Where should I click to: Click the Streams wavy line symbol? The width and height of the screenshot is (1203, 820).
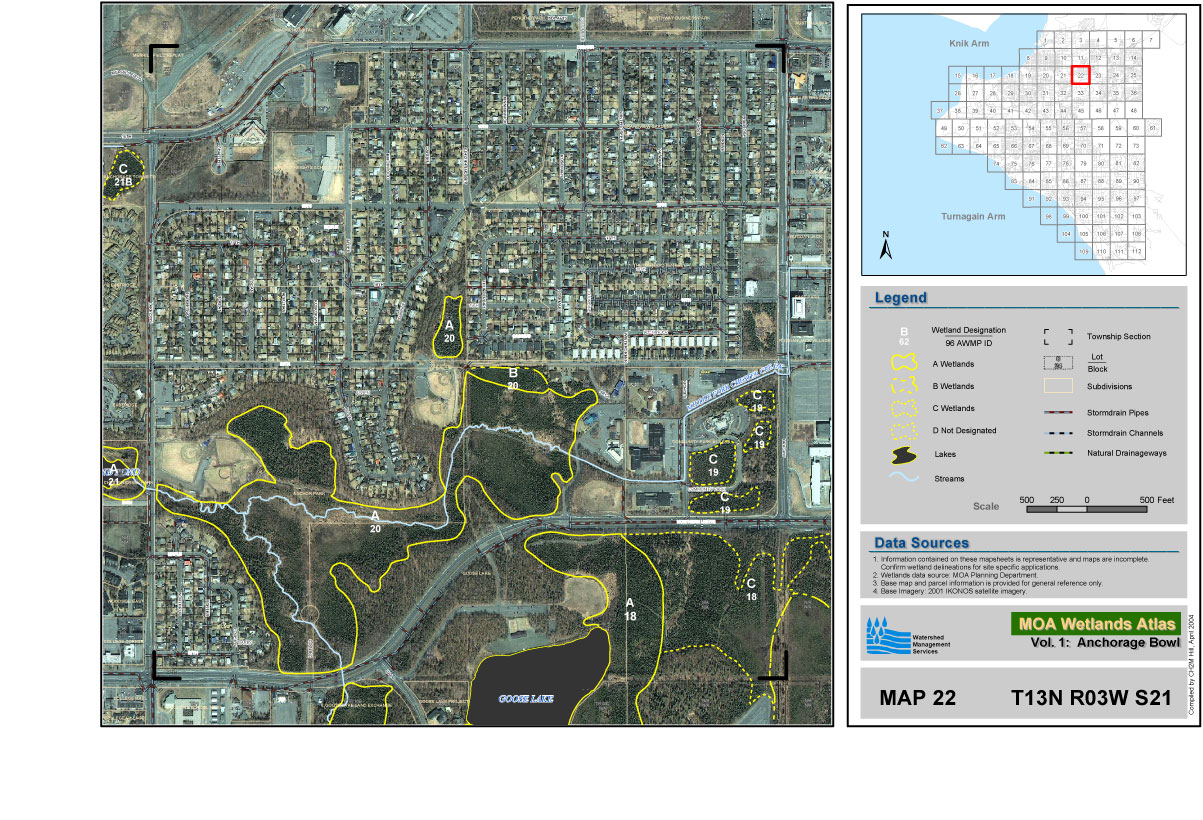[x=904, y=478]
